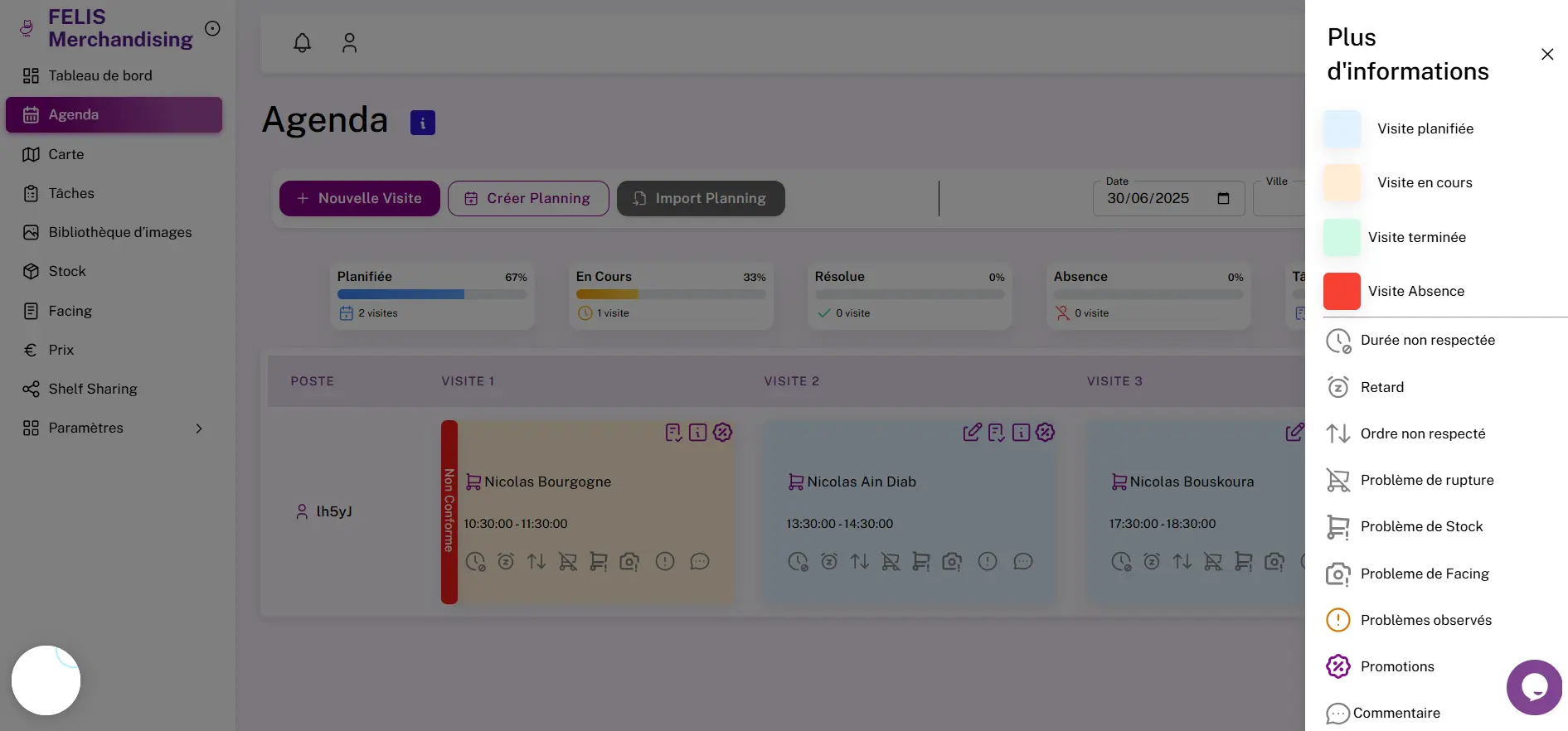
Task: Click info icon on Nicolas Bourgogne visit card
Action: (x=698, y=432)
